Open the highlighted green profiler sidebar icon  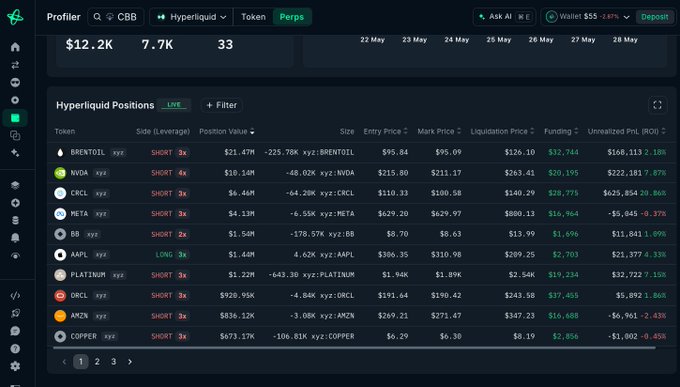tap(15, 118)
